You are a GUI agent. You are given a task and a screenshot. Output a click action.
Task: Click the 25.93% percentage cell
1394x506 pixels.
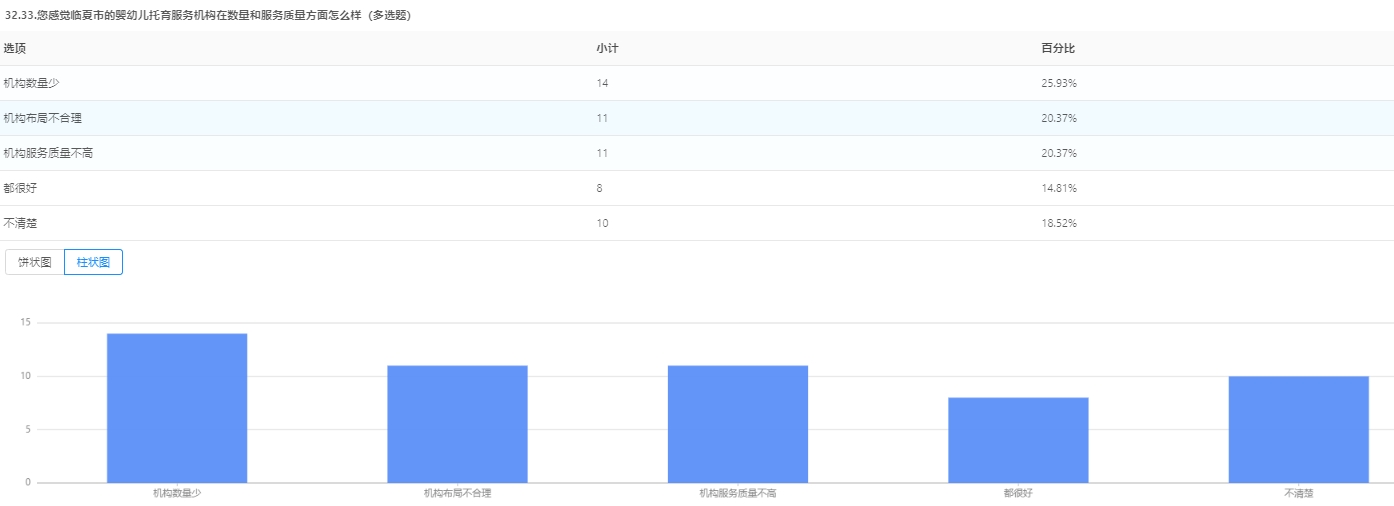tap(1058, 83)
